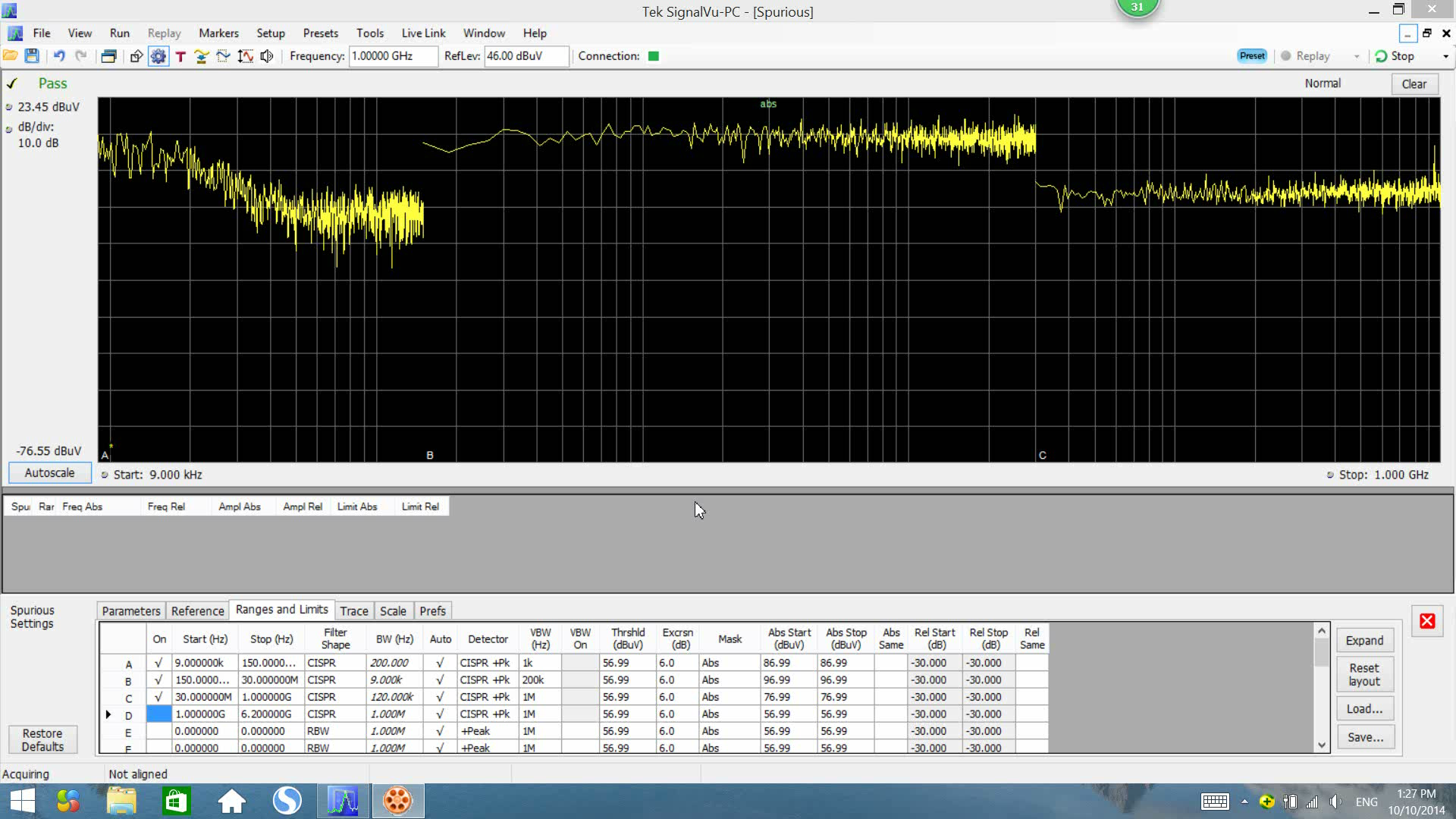Open the Mask dropdown for range A
The height and width of the screenshot is (819, 1456).
coord(730,663)
